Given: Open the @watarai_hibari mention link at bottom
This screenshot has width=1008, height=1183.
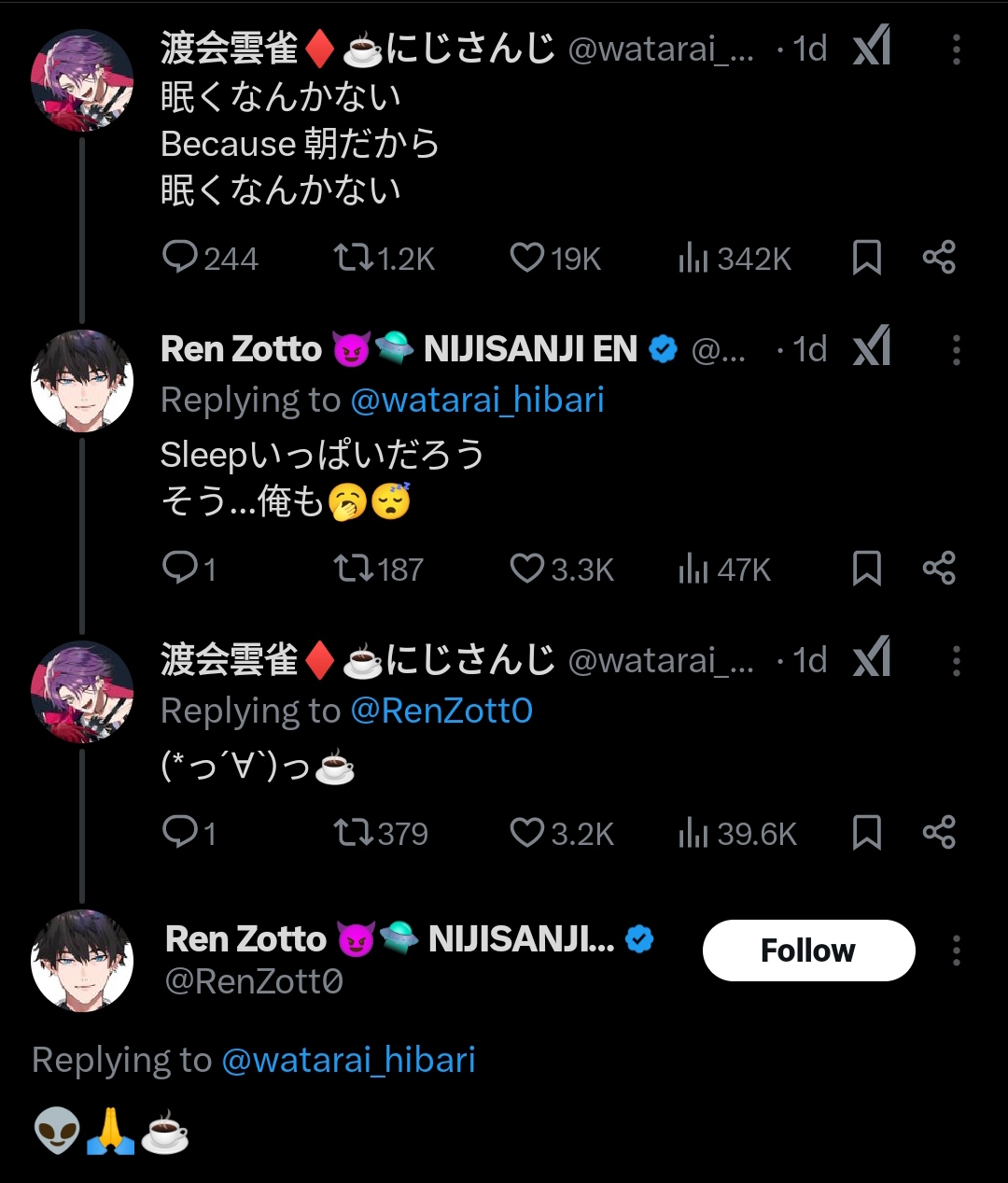Looking at the screenshot, I should (348, 1060).
